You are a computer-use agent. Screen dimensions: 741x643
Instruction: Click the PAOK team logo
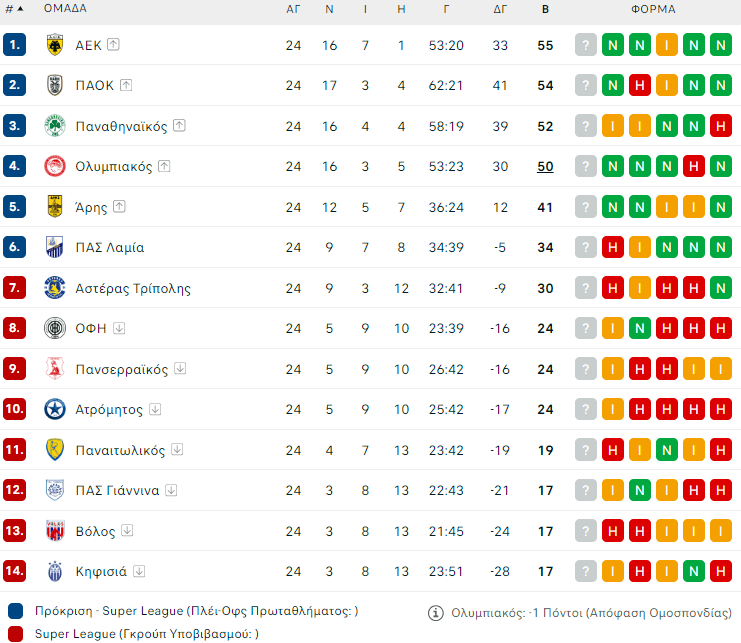(55, 85)
